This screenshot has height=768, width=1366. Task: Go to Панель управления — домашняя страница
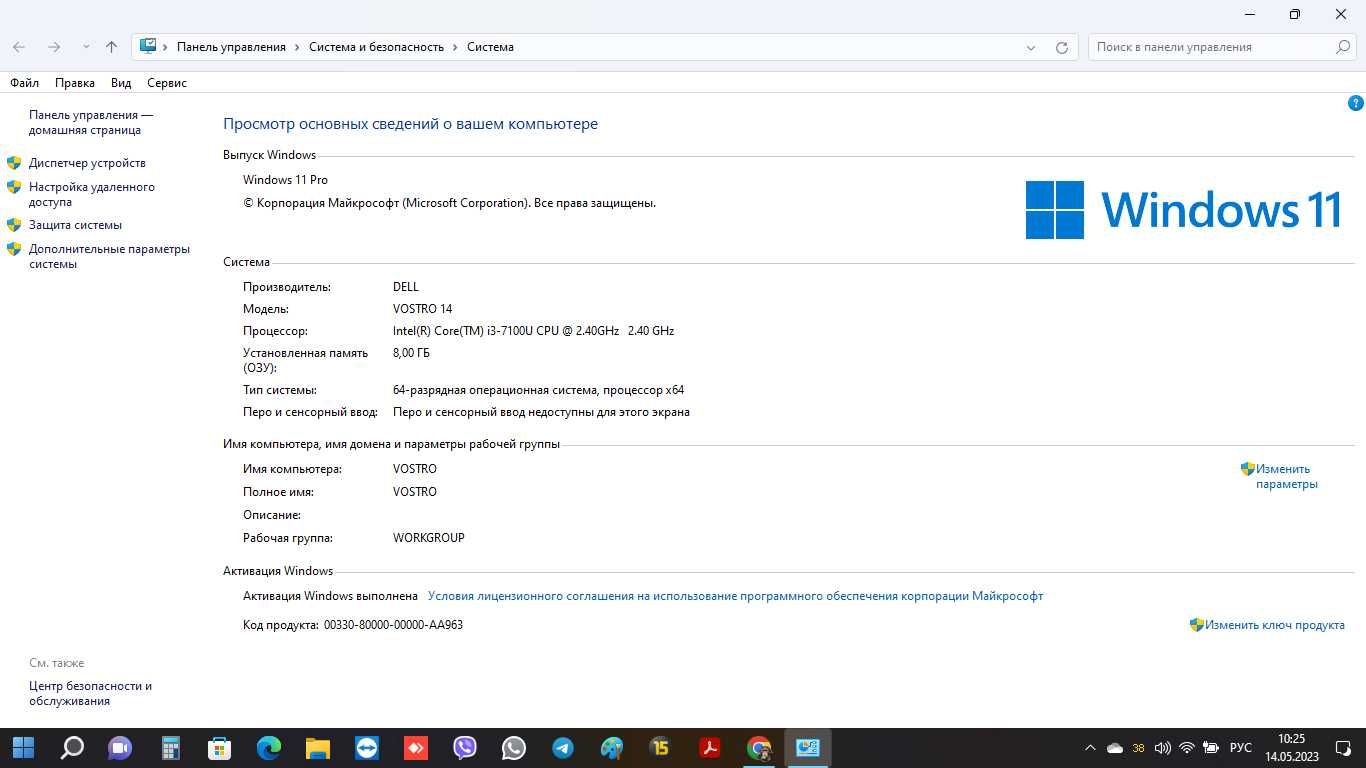coord(91,122)
